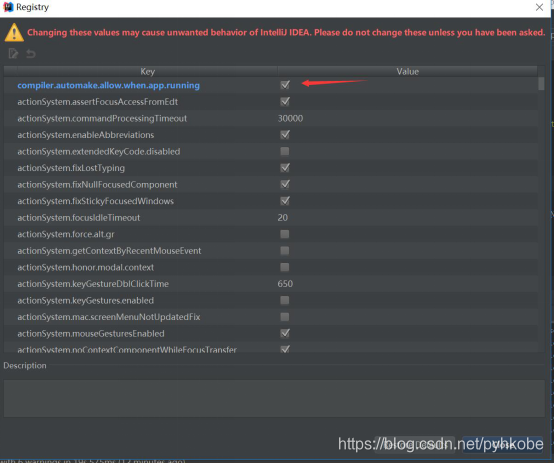Viewport: 554px width, 463px height.
Task: Select the actionSystem.getContextByRecentMouseEvent key
Action: [110, 251]
